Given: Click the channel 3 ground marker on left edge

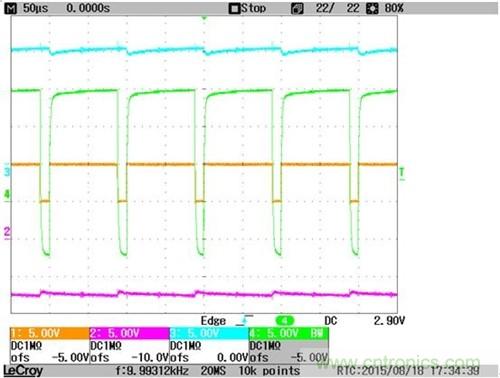Looking at the screenshot, I should coord(7,172).
